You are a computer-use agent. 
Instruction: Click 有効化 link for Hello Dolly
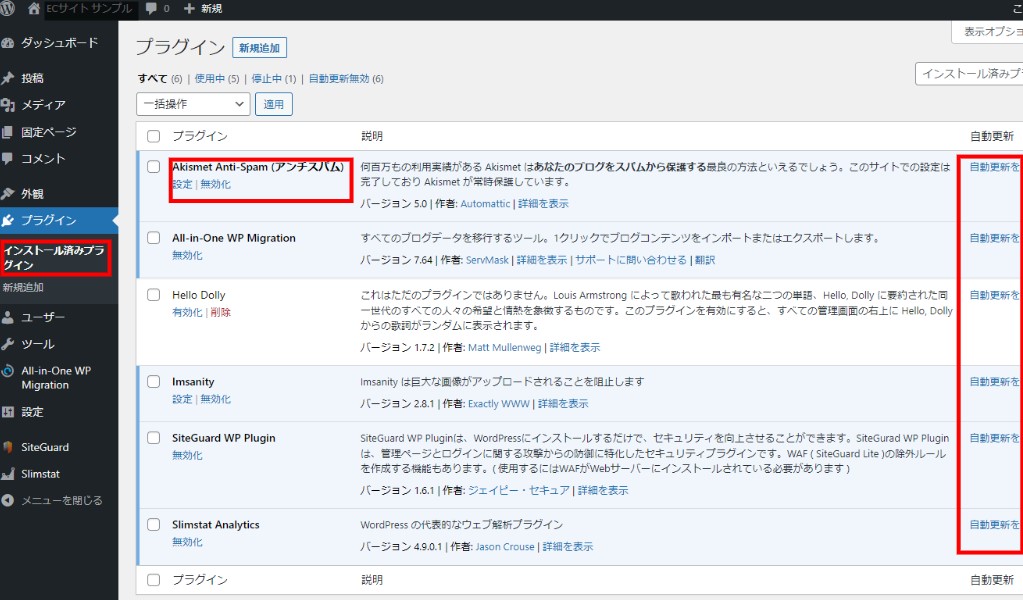(187, 312)
